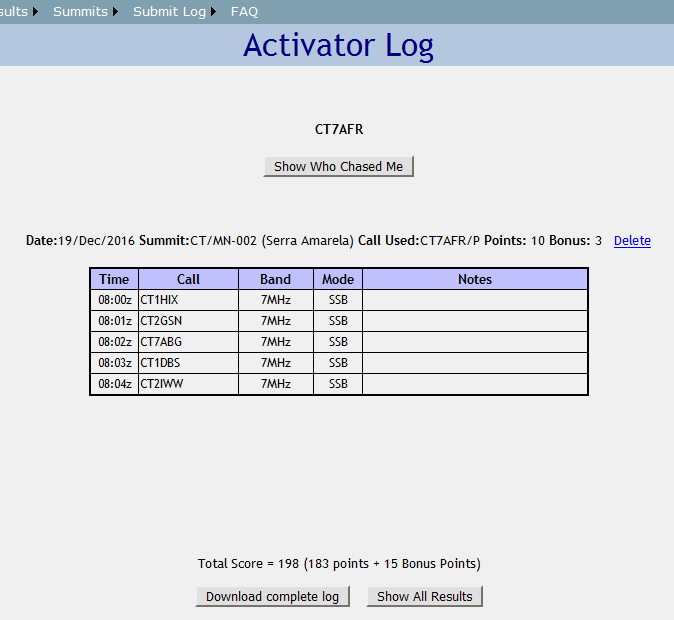Click the Call column header
The image size is (674, 620).
188,279
